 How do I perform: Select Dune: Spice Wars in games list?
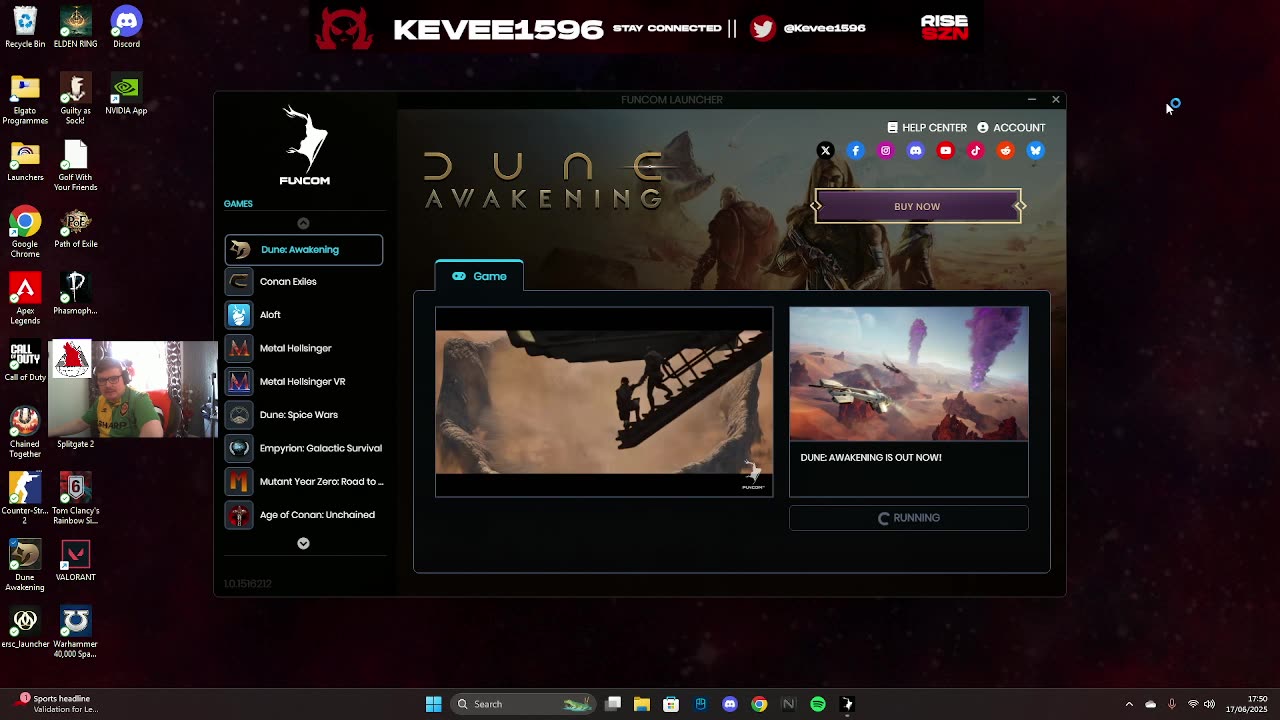click(x=303, y=415)
